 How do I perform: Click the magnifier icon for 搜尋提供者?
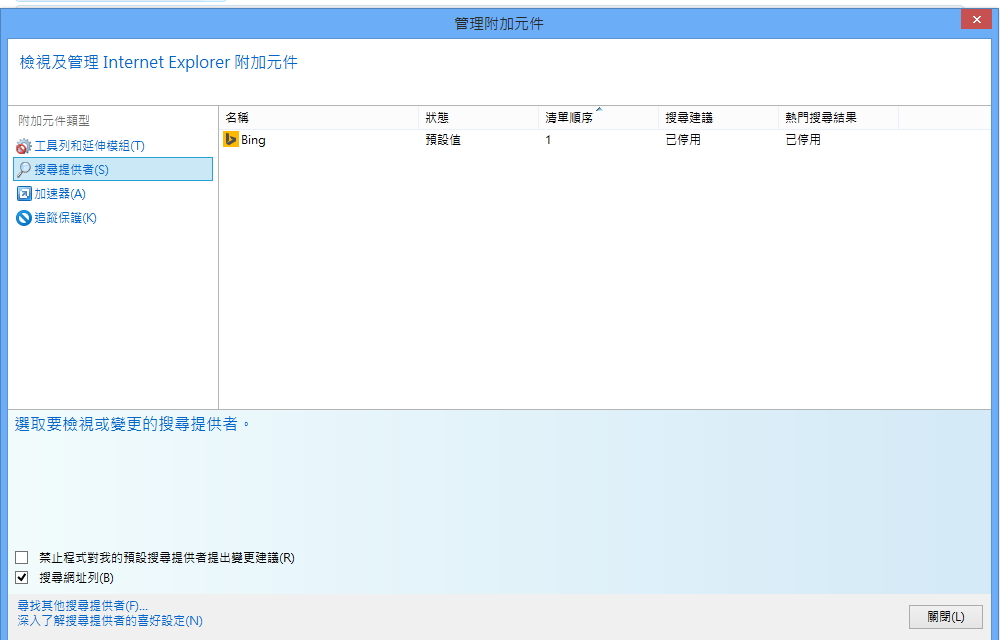point(24,170)
